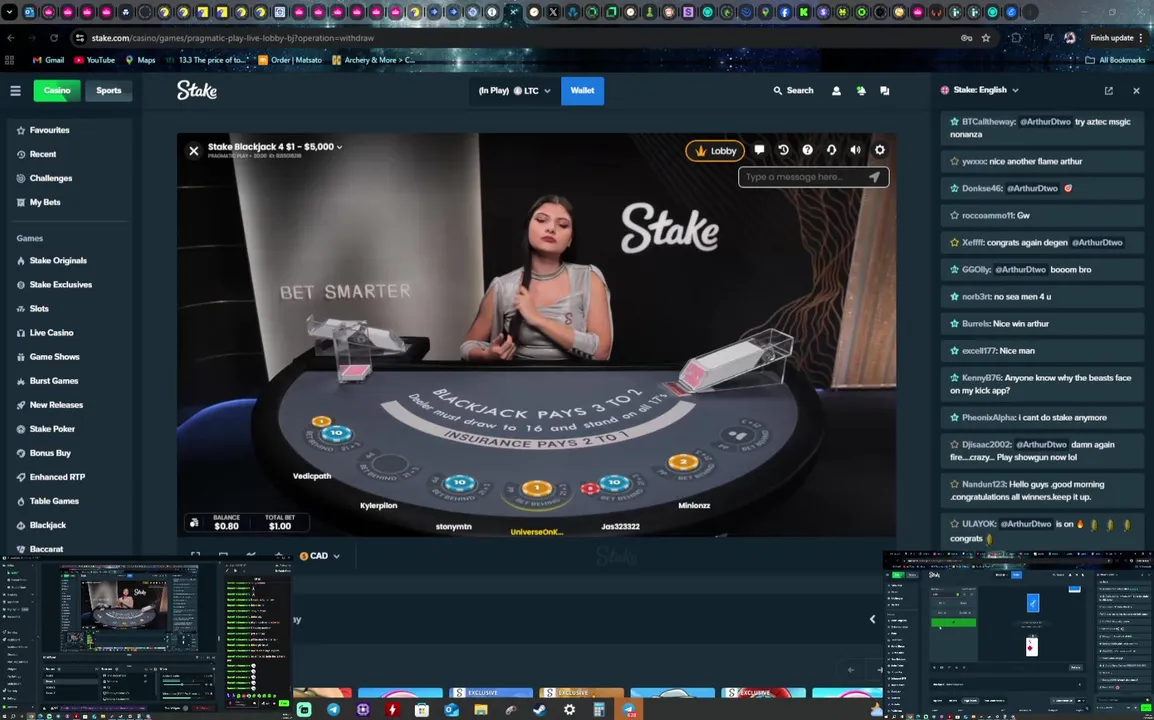
Task: Open the game history clock icon
Action: pos(783,150)
